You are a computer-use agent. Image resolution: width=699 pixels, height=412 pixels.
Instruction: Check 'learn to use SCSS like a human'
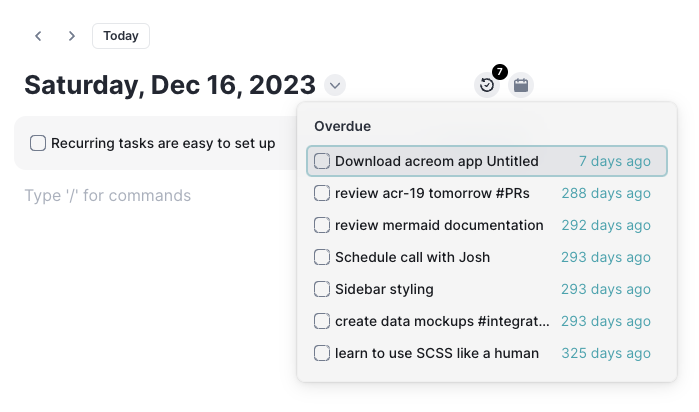322,353
